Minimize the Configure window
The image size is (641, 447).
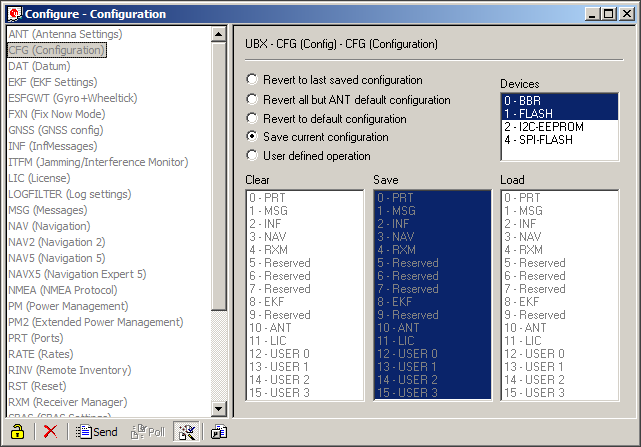click(x=593, y=14)
